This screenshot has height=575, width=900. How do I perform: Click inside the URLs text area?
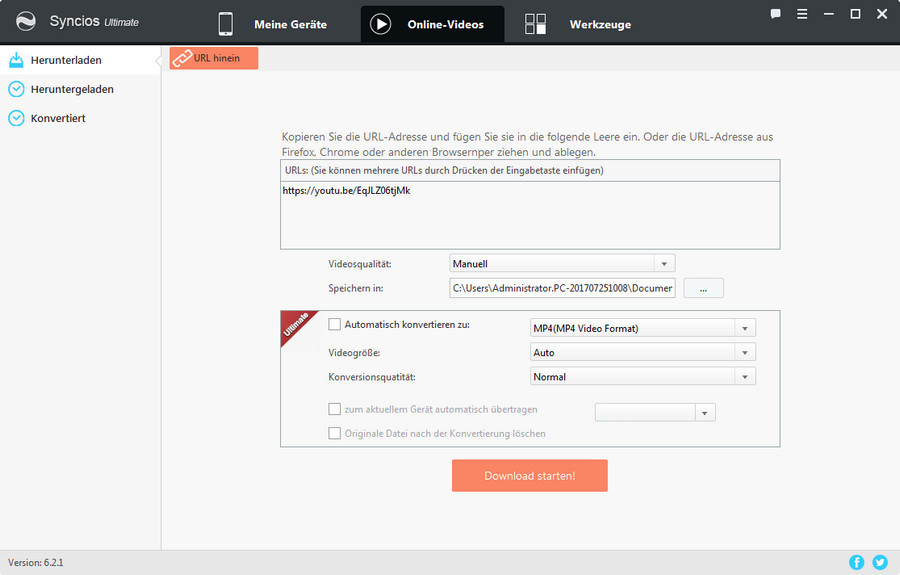tap(530, 215)
